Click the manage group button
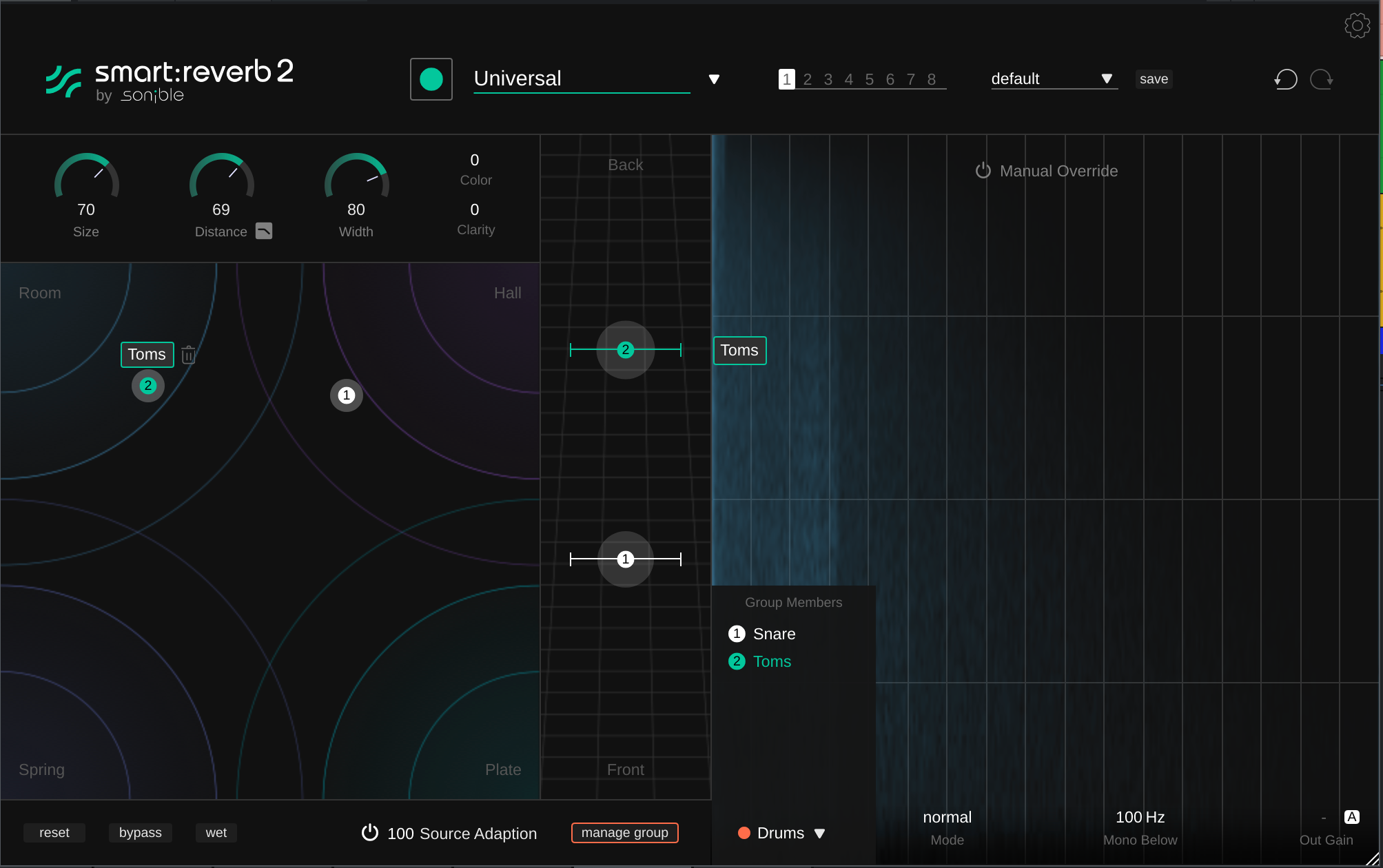Screen dimensions: 1383x868 coord(624,833)
